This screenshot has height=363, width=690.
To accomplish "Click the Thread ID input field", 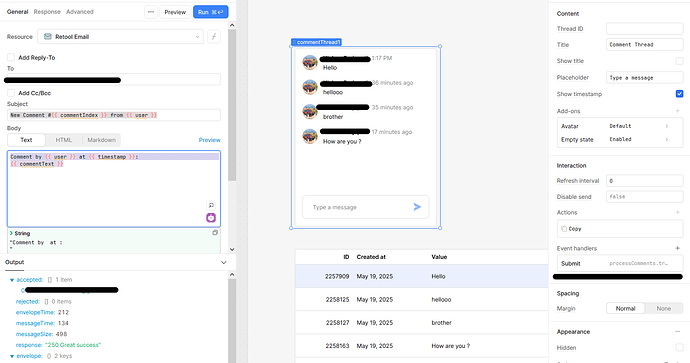I will coord(645,29).
